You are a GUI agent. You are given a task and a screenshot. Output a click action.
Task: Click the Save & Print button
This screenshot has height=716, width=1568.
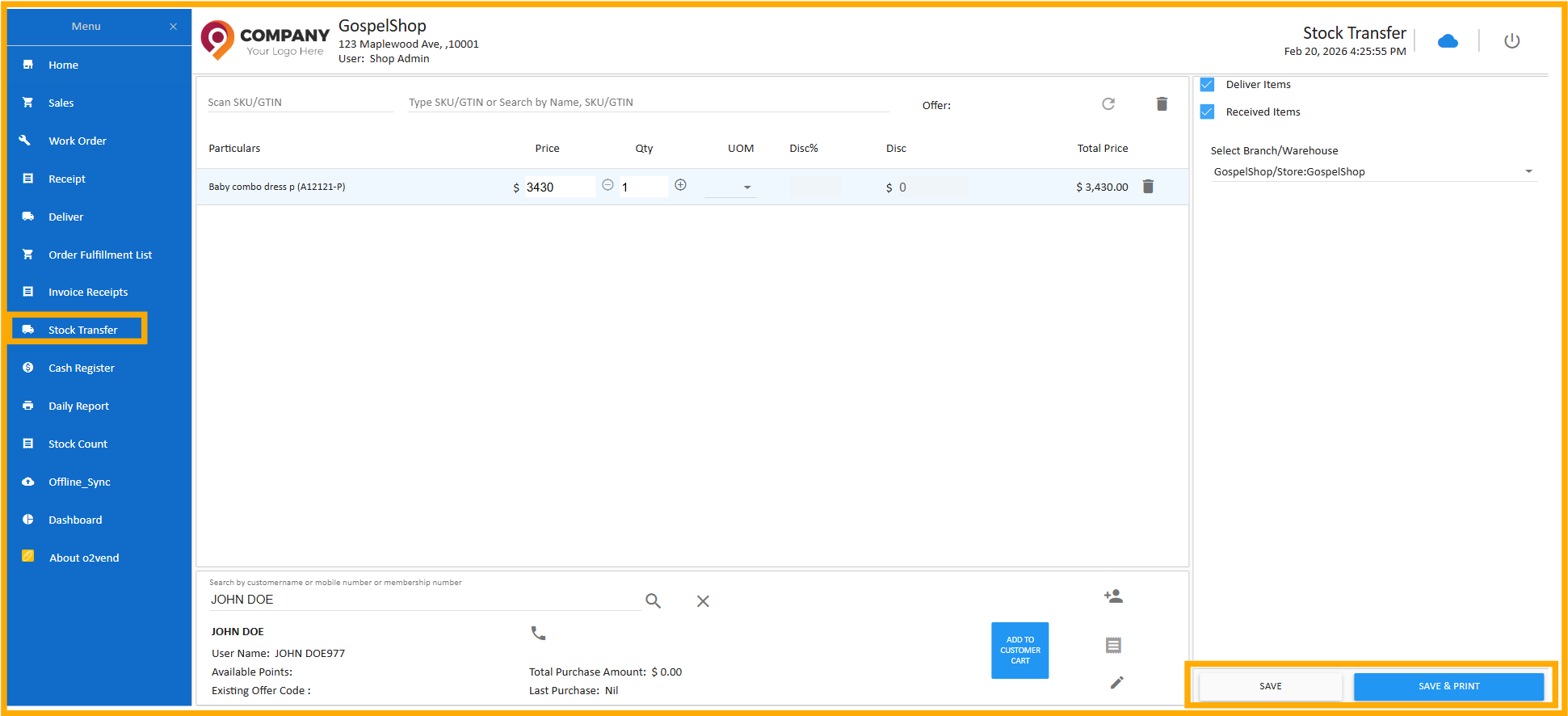[x=1448, y=686]
